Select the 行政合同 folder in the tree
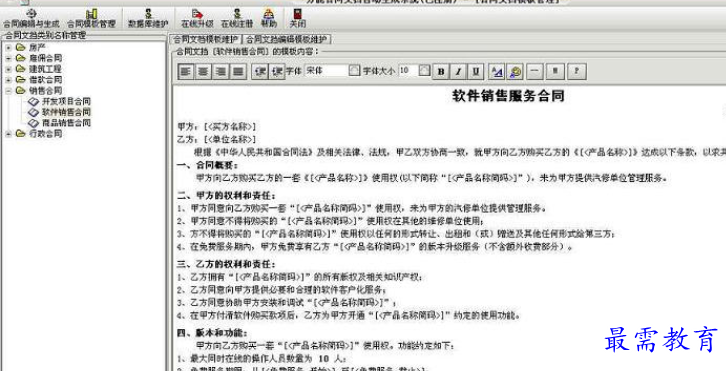The width and height of the screenshot is (726, 371). pyautogui.click(x=45, y=133)
